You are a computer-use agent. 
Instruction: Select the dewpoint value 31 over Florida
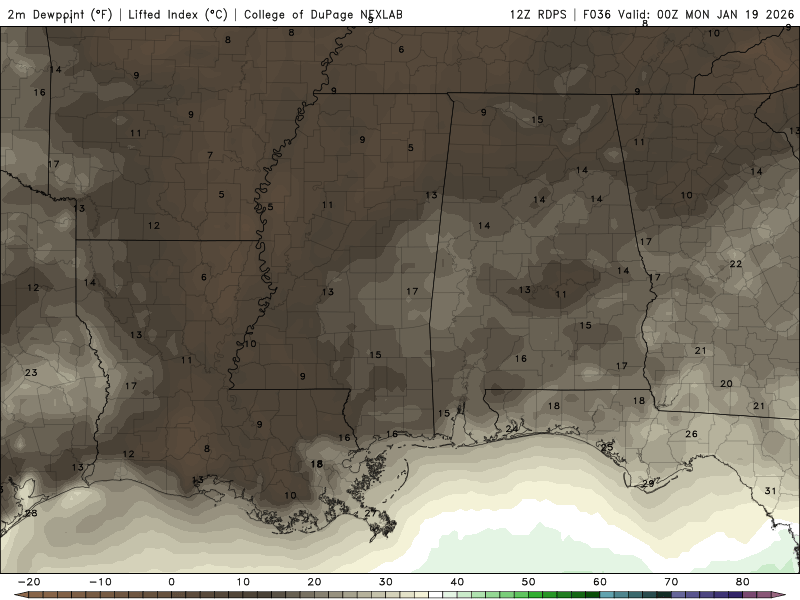[770, 491]
